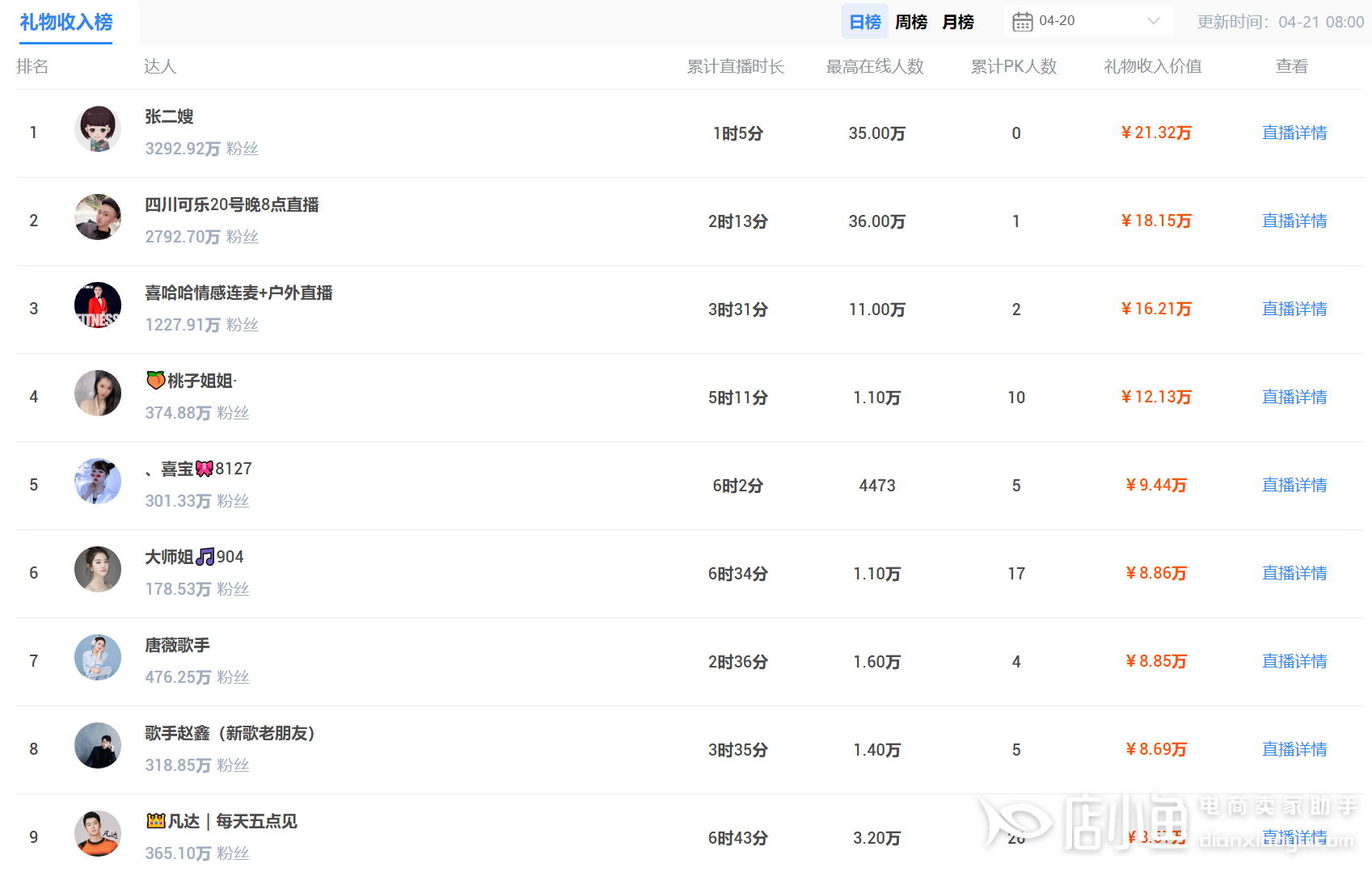Open 桃子姐姐 avatar image

click(x=98, y=393)
